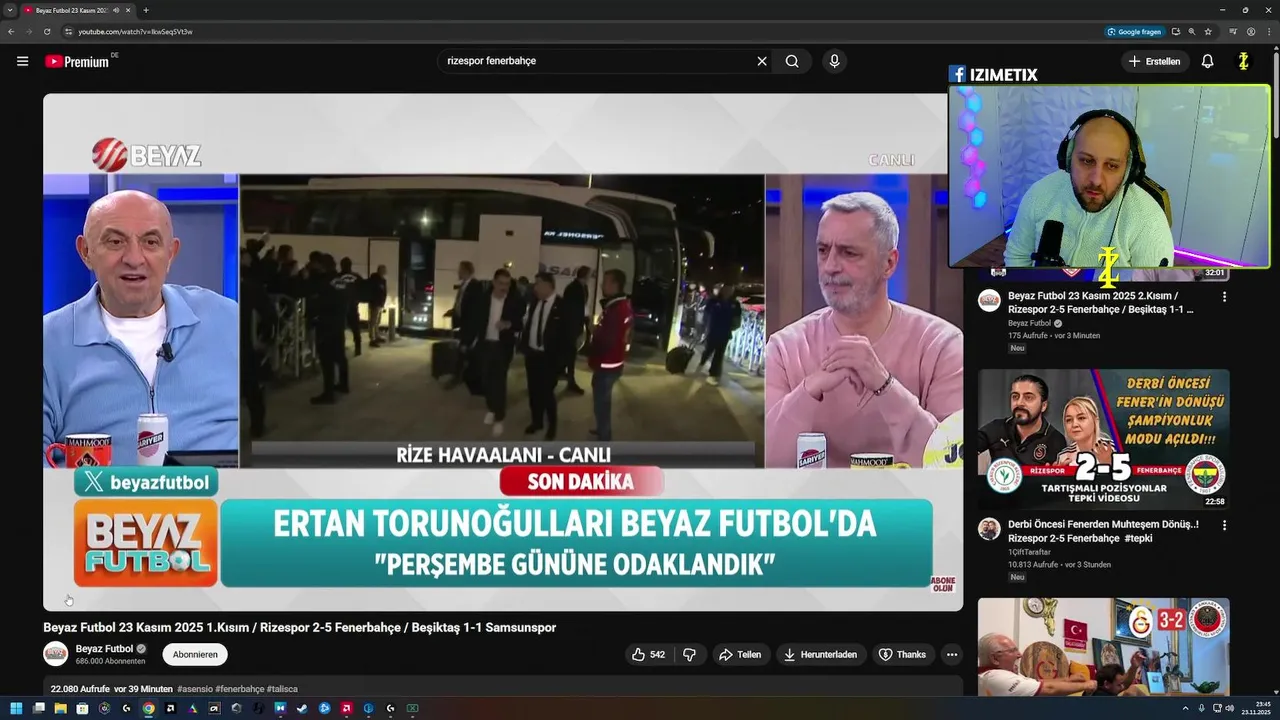Open the account avatar menu
Viewport: 1280px width, 720px height.
[1243, 61]
